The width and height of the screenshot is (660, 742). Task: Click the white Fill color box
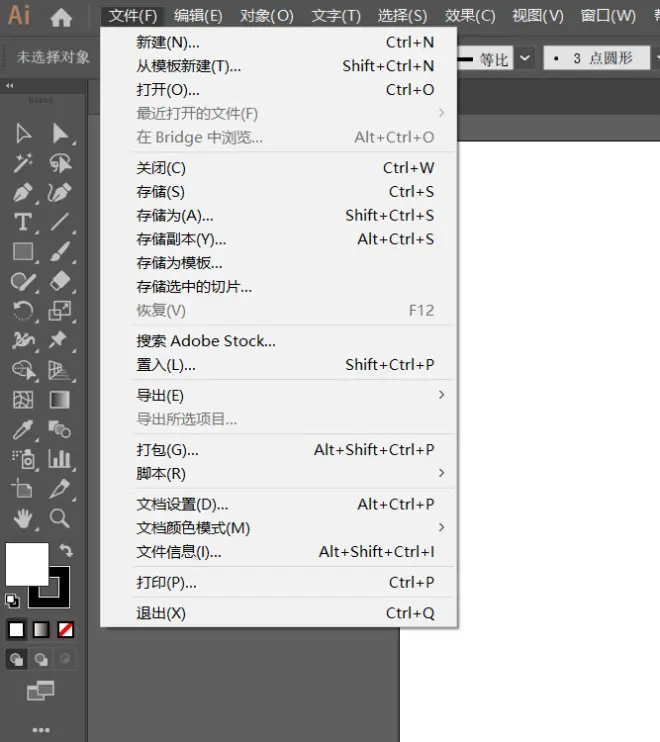(x=27, y=564)
